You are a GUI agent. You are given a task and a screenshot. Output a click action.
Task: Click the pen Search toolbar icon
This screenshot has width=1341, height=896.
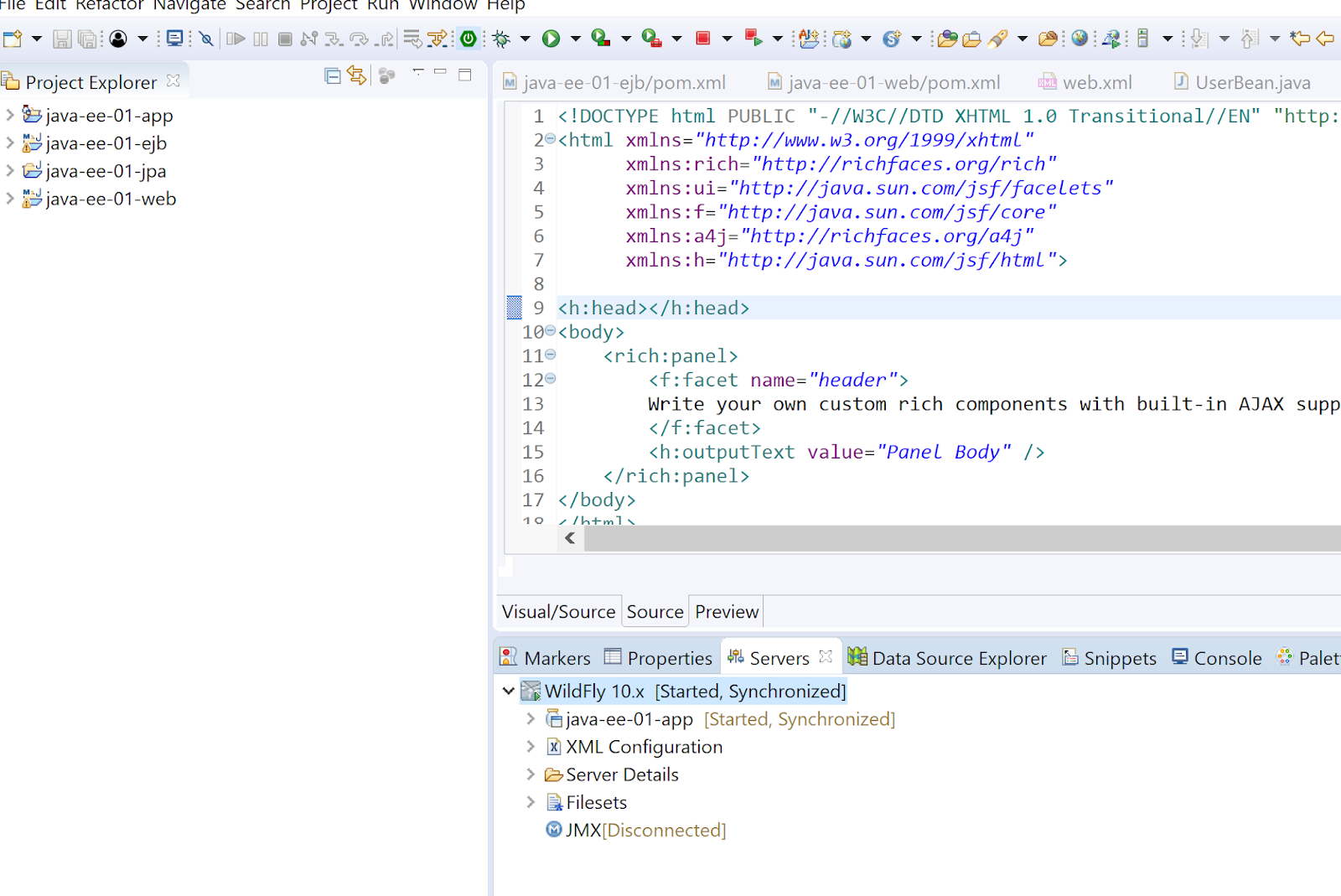[997, 39]
